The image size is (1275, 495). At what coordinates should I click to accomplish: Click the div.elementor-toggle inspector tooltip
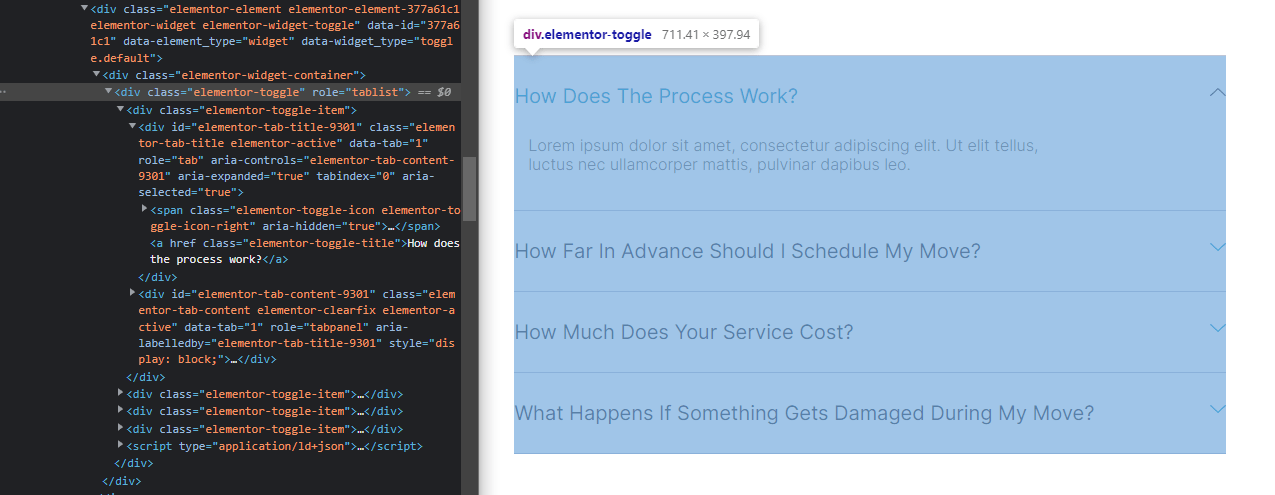pyautogui.click(x=636, y=35)
